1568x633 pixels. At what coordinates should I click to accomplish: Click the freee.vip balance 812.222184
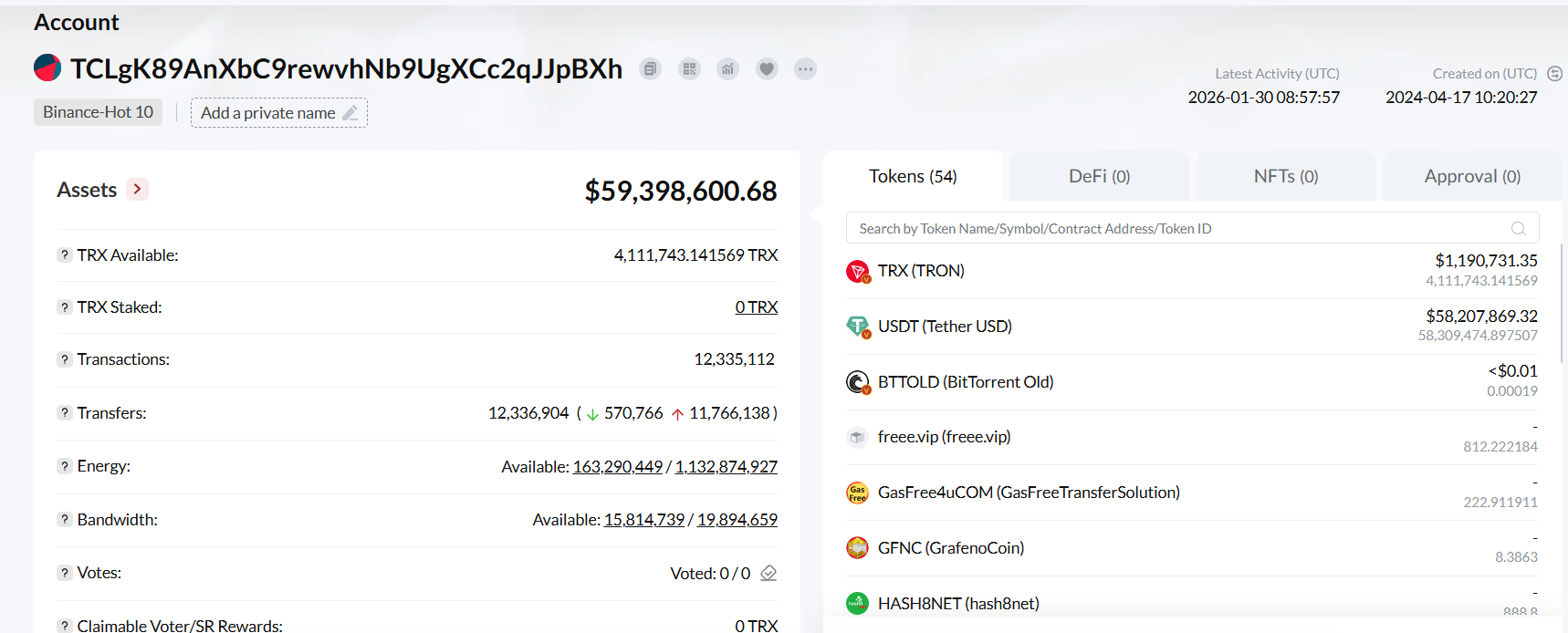pyautogui.click(x=1500, y=447)
